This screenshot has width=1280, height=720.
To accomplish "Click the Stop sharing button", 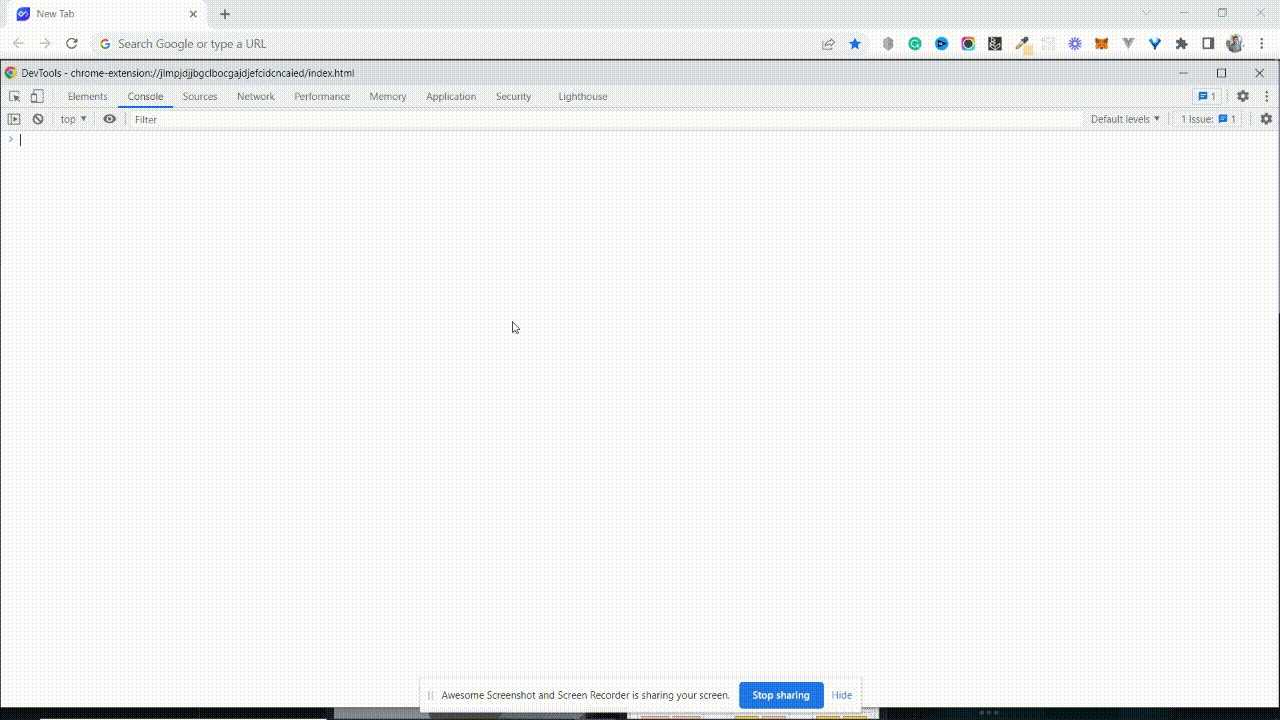I will point(781,695).
